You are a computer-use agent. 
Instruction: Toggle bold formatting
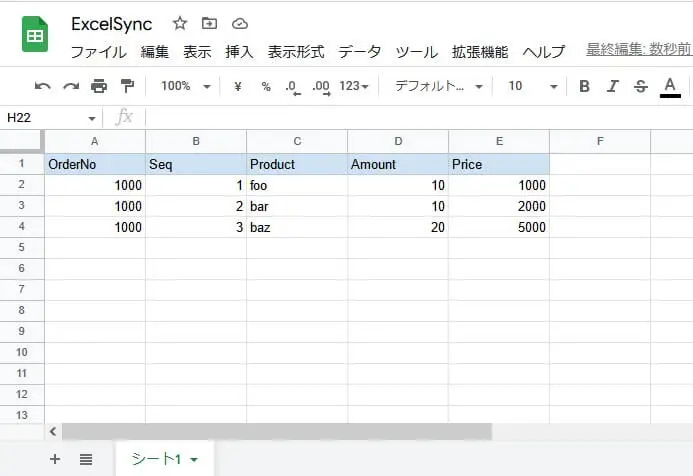(x=584, y=86)
